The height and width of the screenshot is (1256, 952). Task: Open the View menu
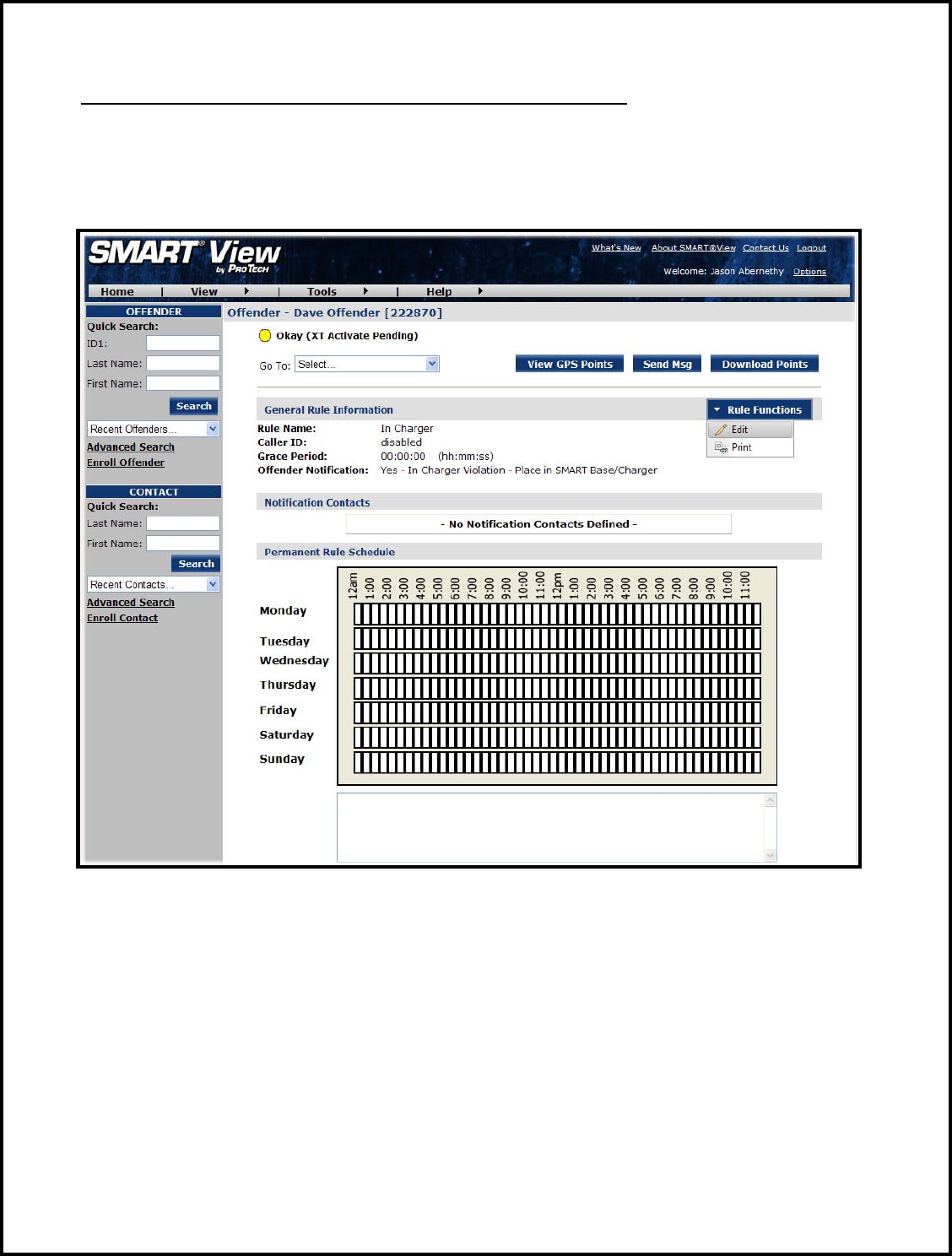[x=204, y=291]
